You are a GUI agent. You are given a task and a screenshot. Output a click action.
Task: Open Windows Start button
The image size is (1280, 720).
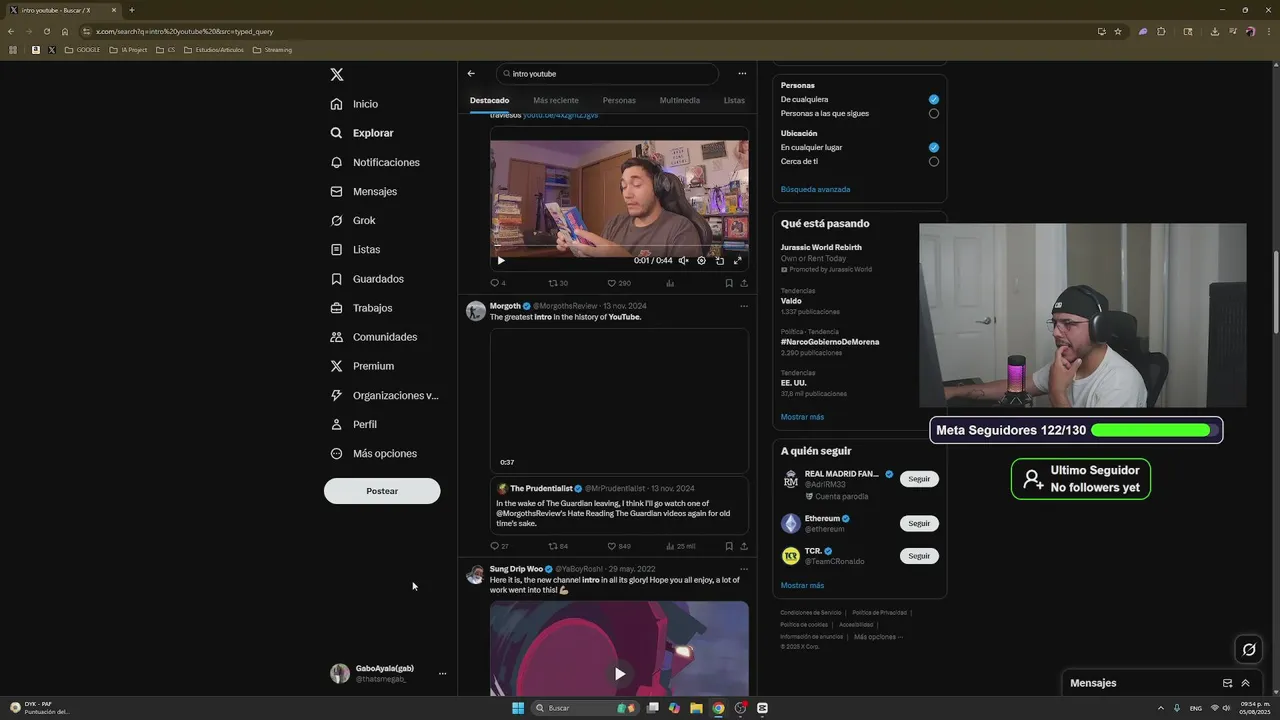point(518,708)
